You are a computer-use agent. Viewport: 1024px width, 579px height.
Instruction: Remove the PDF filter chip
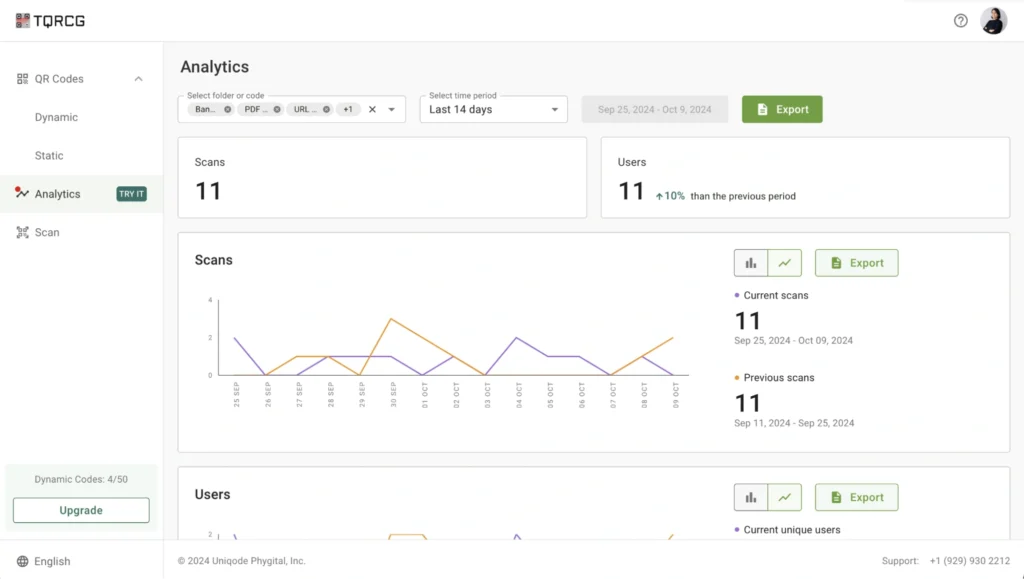tap(277, 109)
